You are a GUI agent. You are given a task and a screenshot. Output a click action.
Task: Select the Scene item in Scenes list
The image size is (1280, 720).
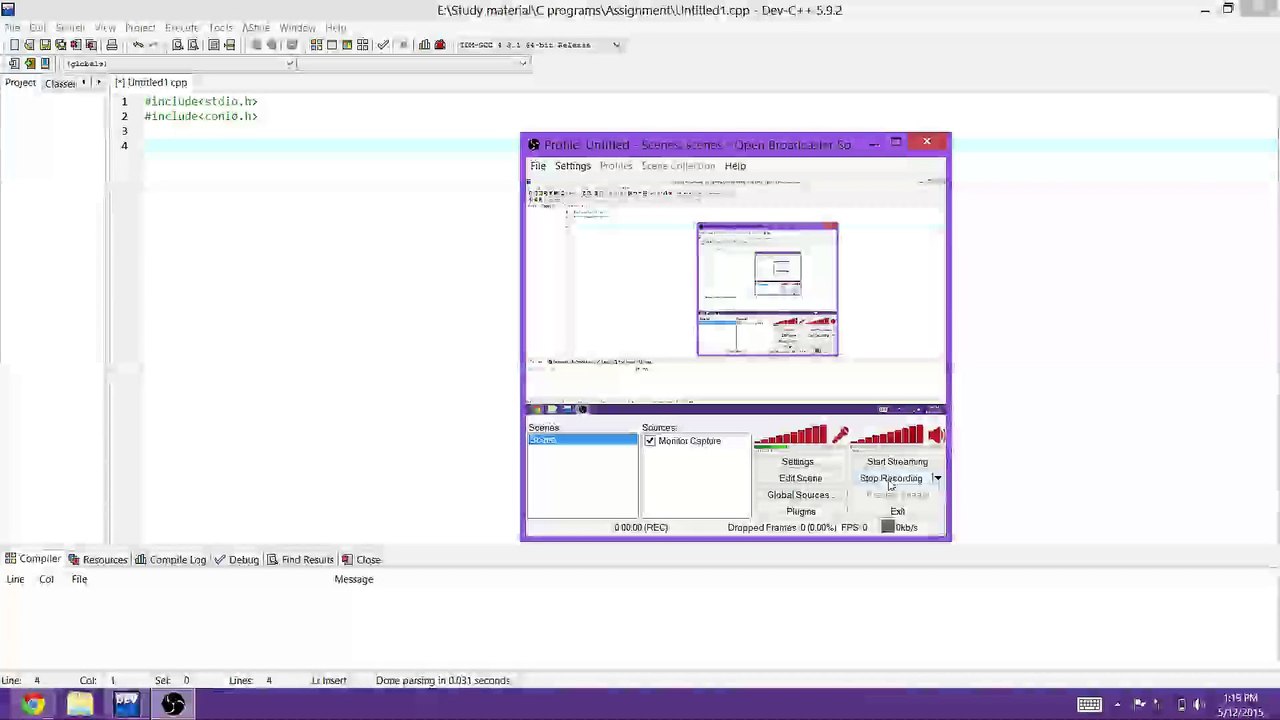tap(582, 441)
